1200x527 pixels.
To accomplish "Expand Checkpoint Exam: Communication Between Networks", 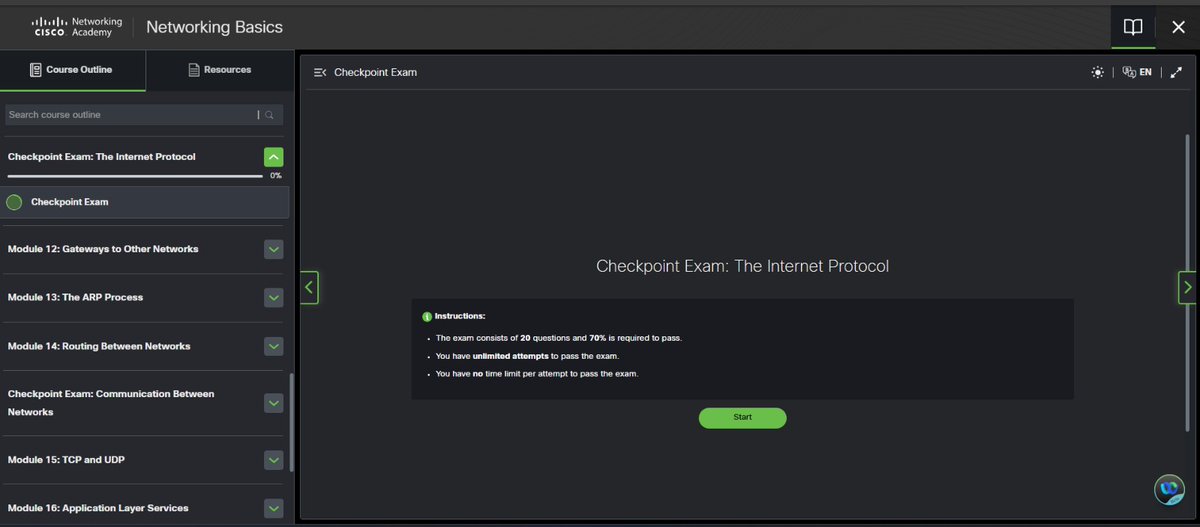I will pos(274,403).
